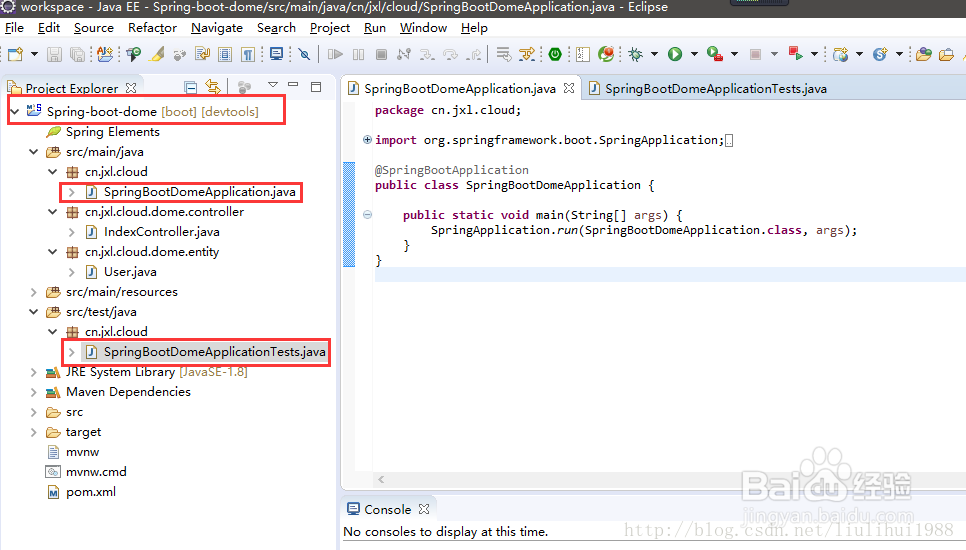Screen dimensions: 966x550
Task: Click the green relaunch icon with red dot
Action: click(606, 54)
